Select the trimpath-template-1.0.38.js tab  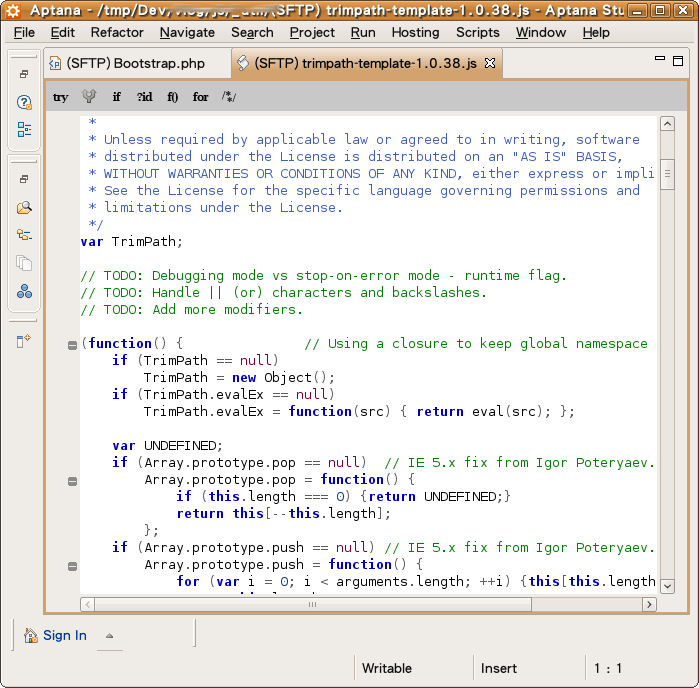coord(366,63)
